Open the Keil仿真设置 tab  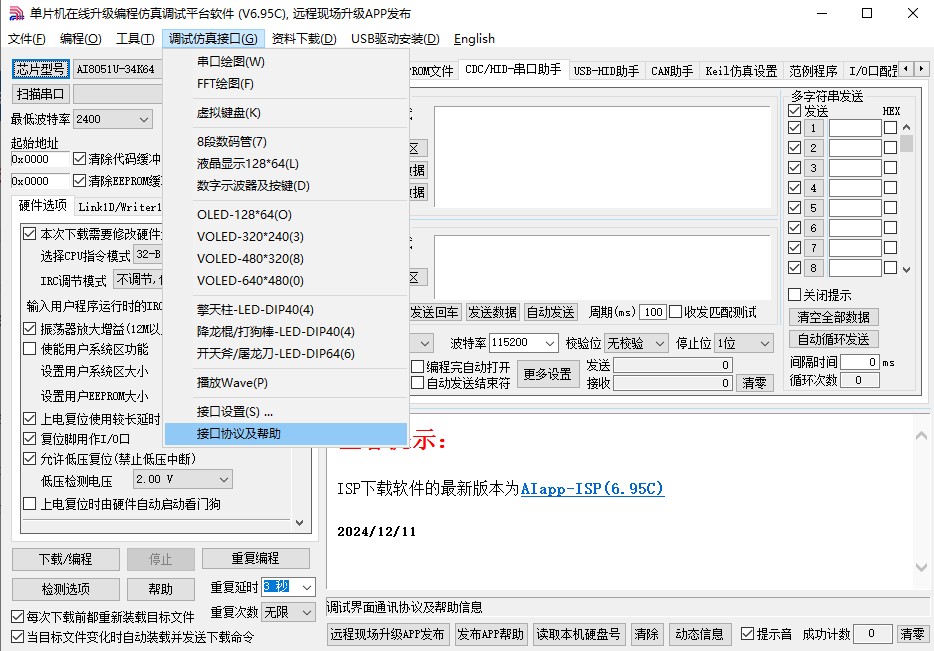click(741, 71)
